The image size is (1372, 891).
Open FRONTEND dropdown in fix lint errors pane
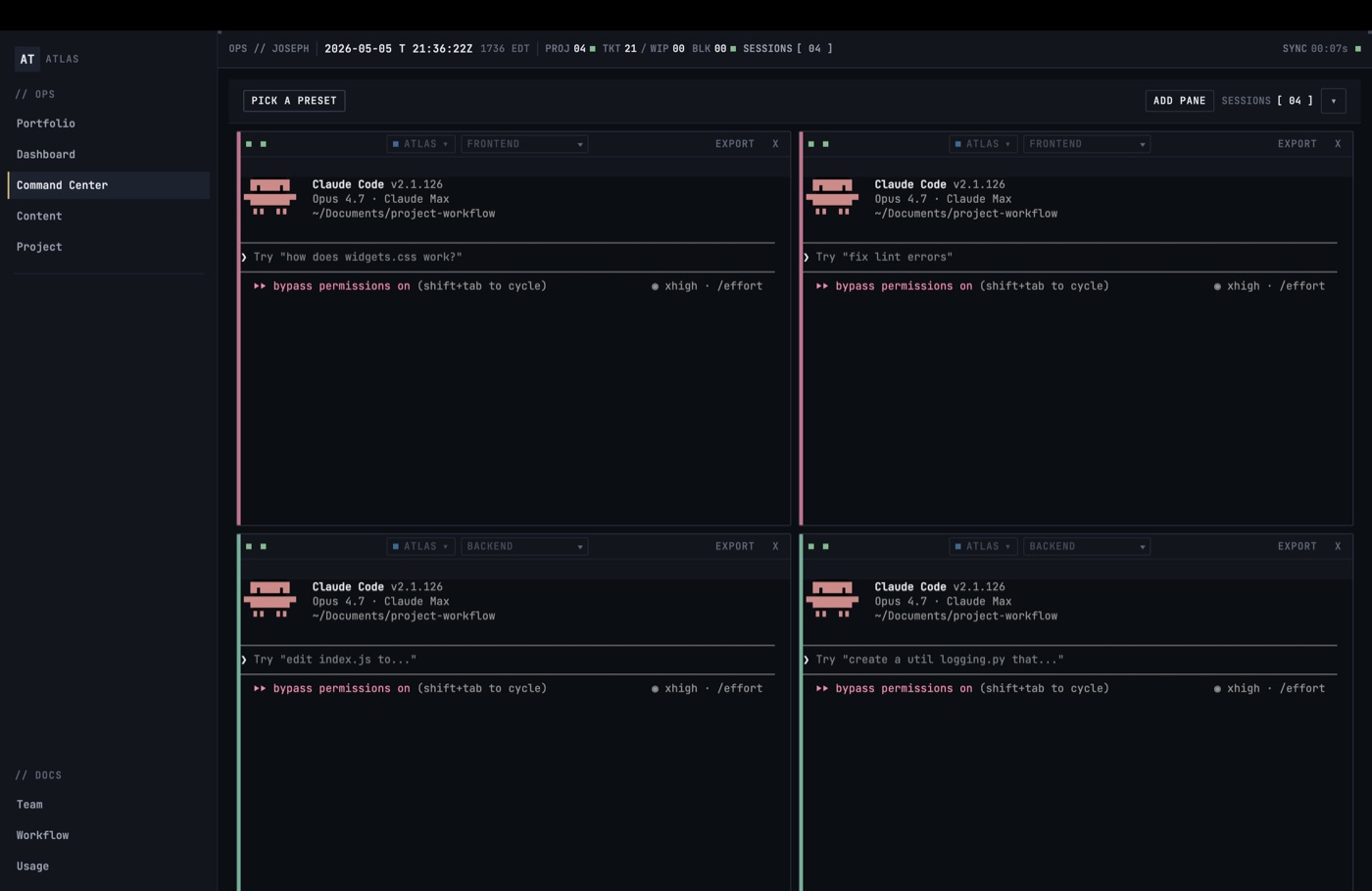[1087, 144]
